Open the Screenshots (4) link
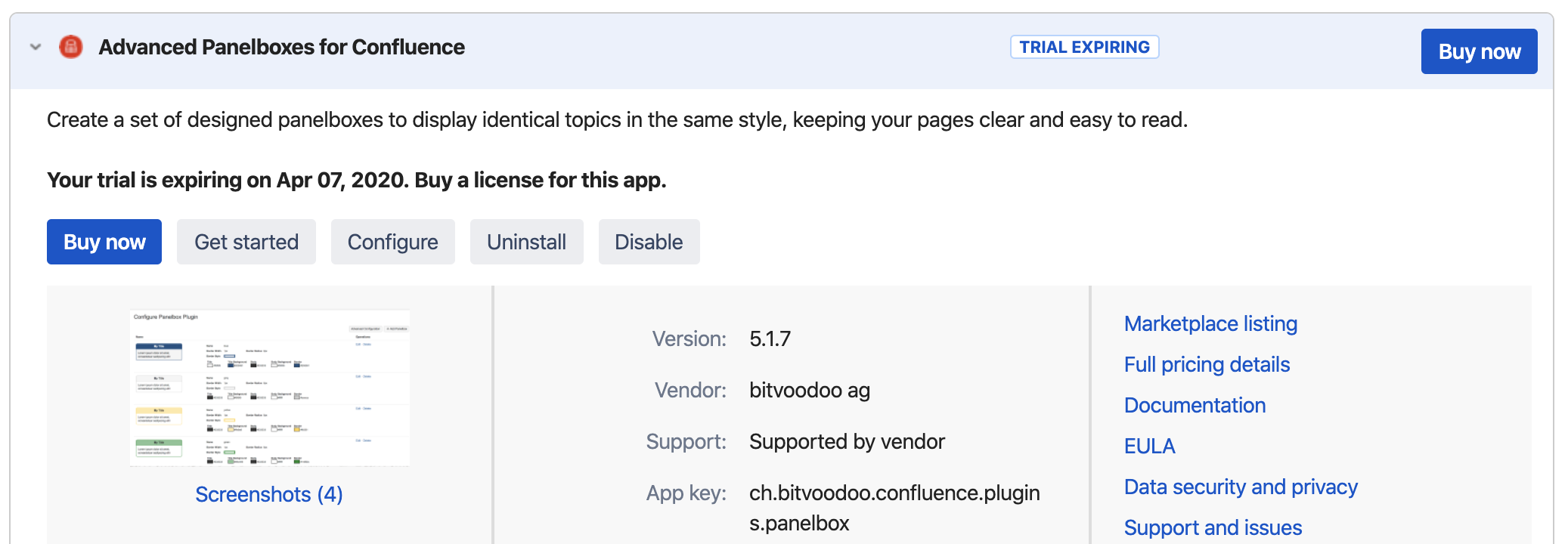 (x=269, y=494)
